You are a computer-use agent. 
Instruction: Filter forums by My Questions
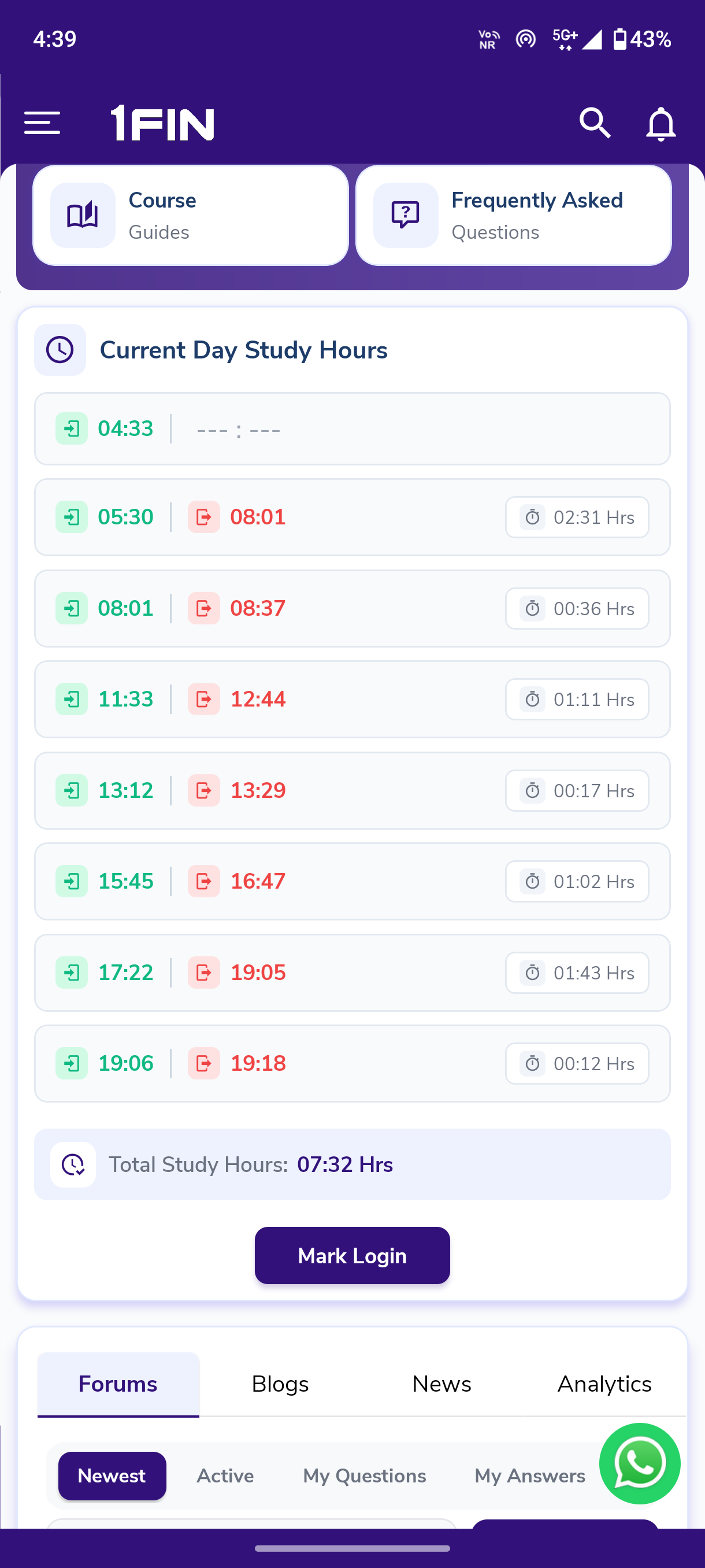365,1475
